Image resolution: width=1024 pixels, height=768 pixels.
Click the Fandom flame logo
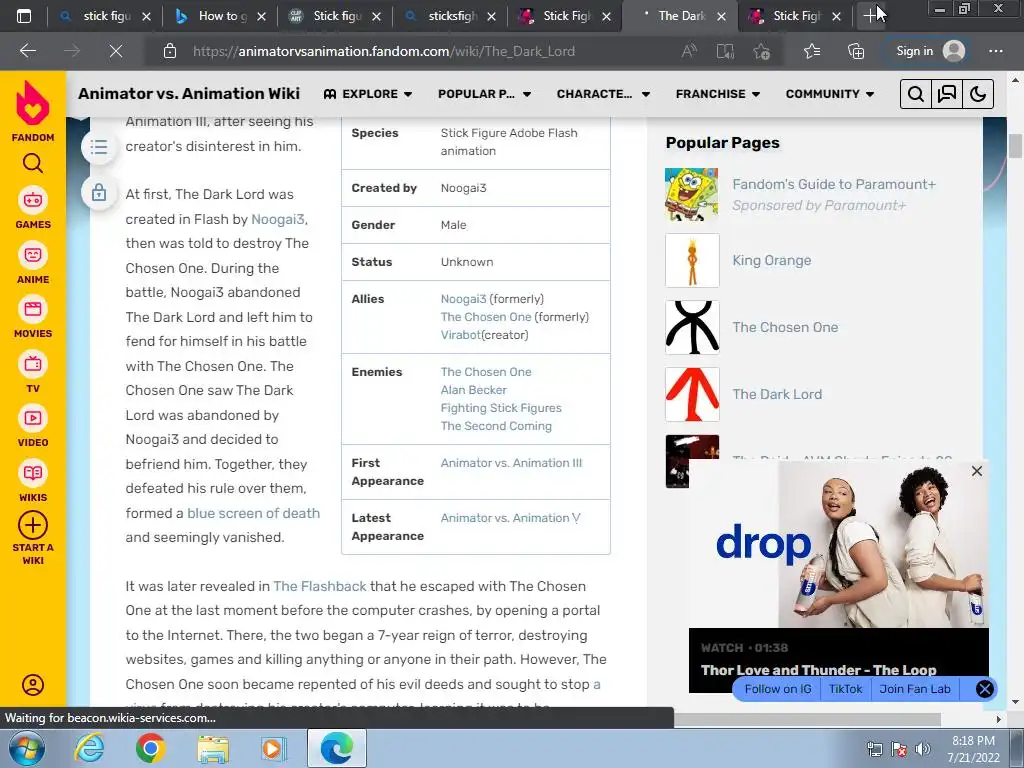pos(33,103)
